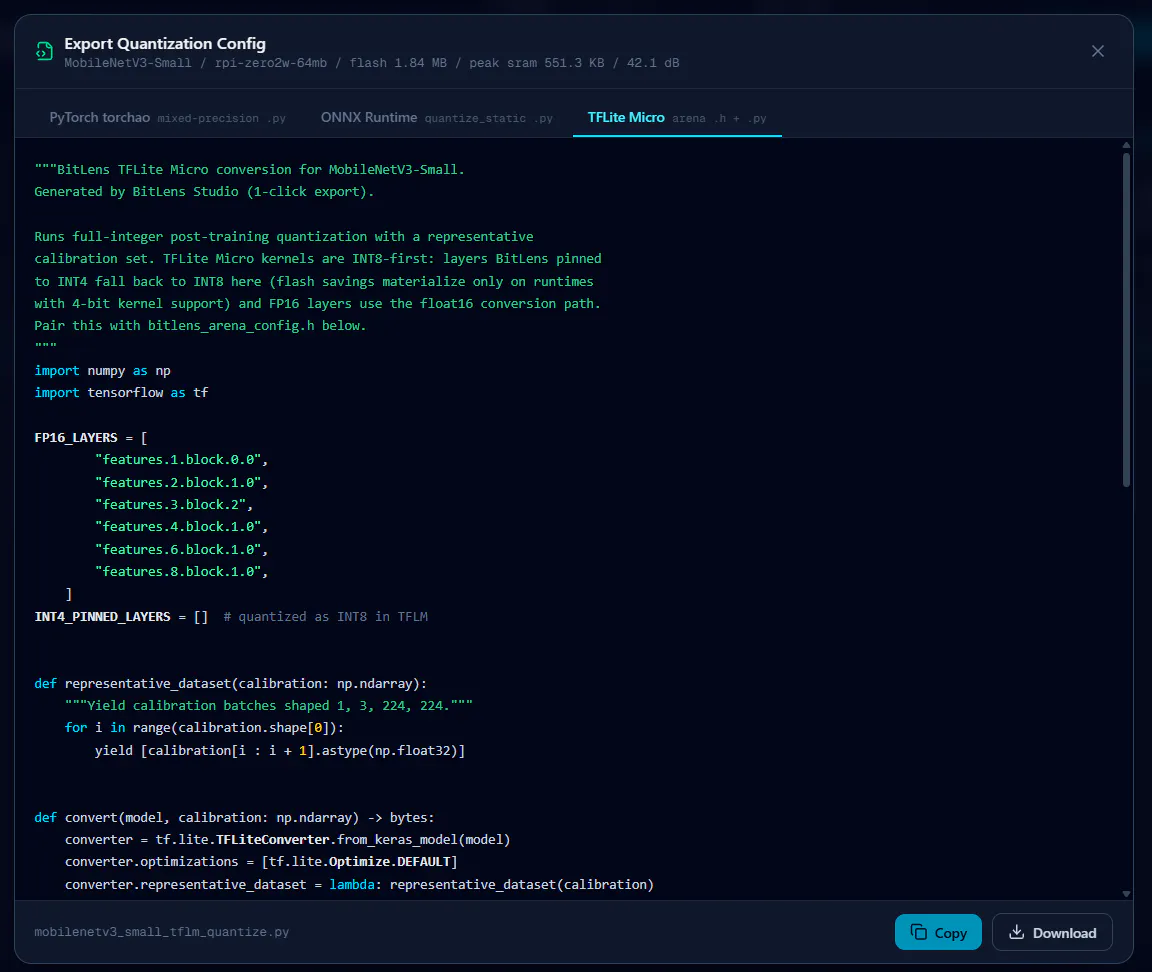Close the Export Quantization Config dialog
The image size is (1152, 972).
coord(1098,51)
